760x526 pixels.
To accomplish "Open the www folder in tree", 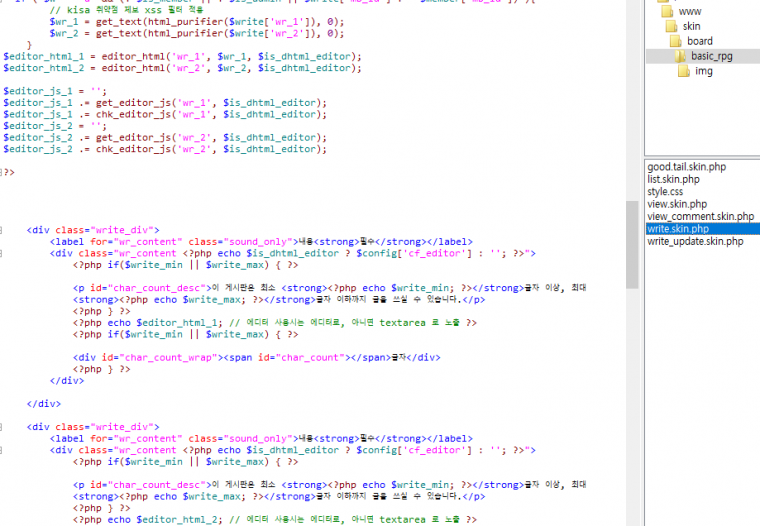I will coord(690,11).
